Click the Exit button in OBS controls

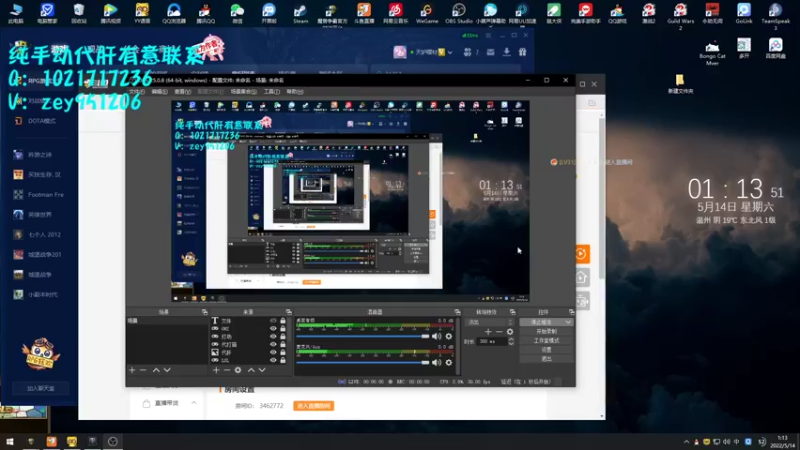(x=546, y=359)
